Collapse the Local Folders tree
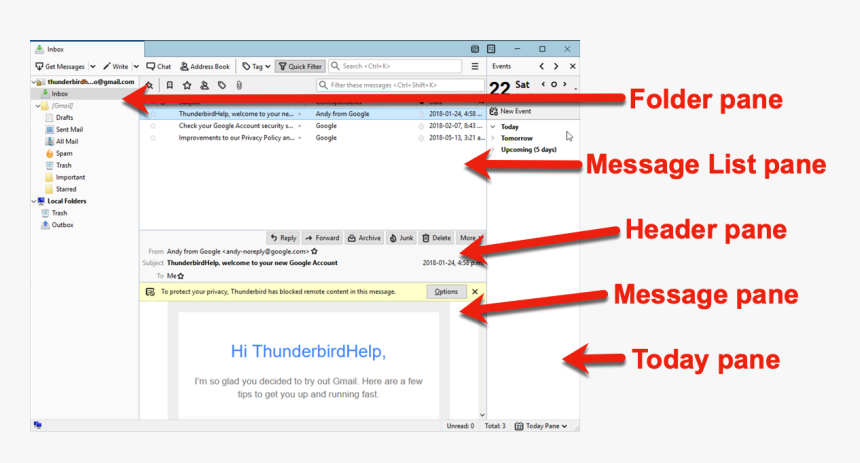Viewport: 860px width, 463px height. 34,201
